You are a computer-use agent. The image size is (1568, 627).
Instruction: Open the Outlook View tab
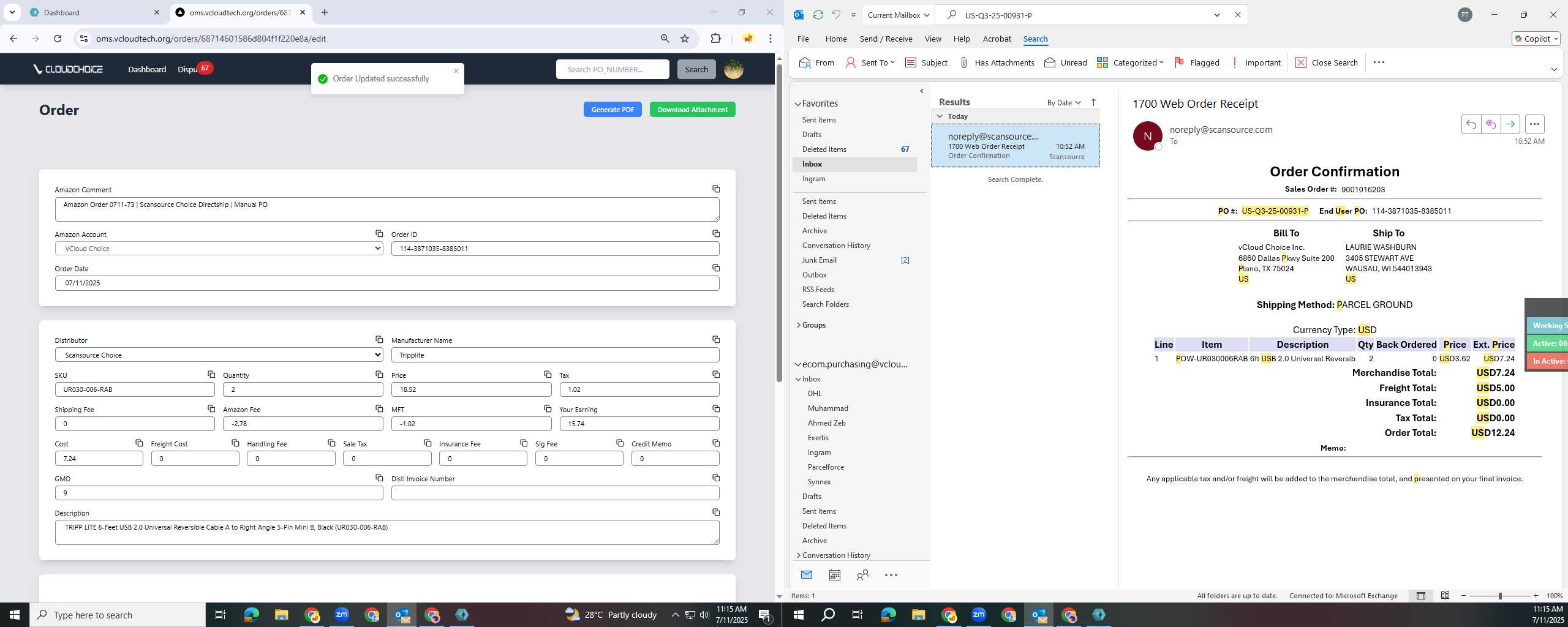click(x=932, y=39)
